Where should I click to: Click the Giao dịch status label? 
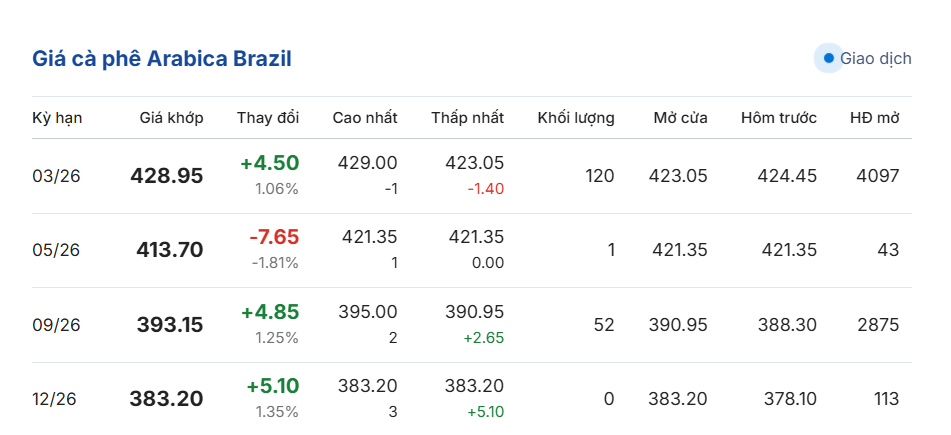[x=875, y=59]
